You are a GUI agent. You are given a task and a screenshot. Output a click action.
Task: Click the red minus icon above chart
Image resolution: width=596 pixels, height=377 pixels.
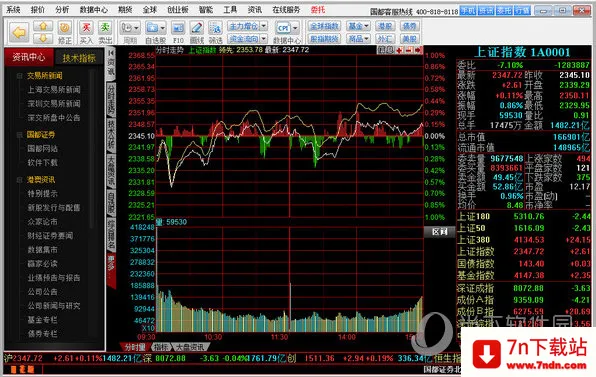409,50
